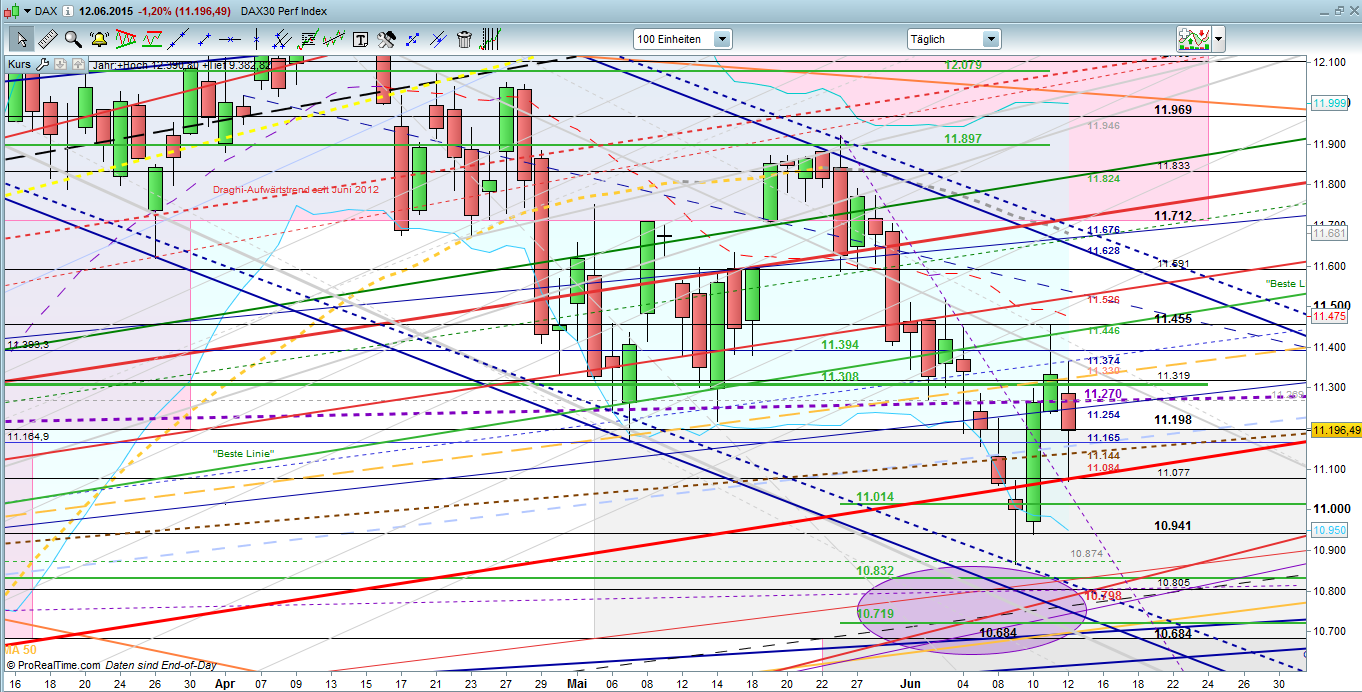1362x692 pixels.
Task: Click the green 11.897 level label
Action: pyautogui.click(x=963, y=138)
